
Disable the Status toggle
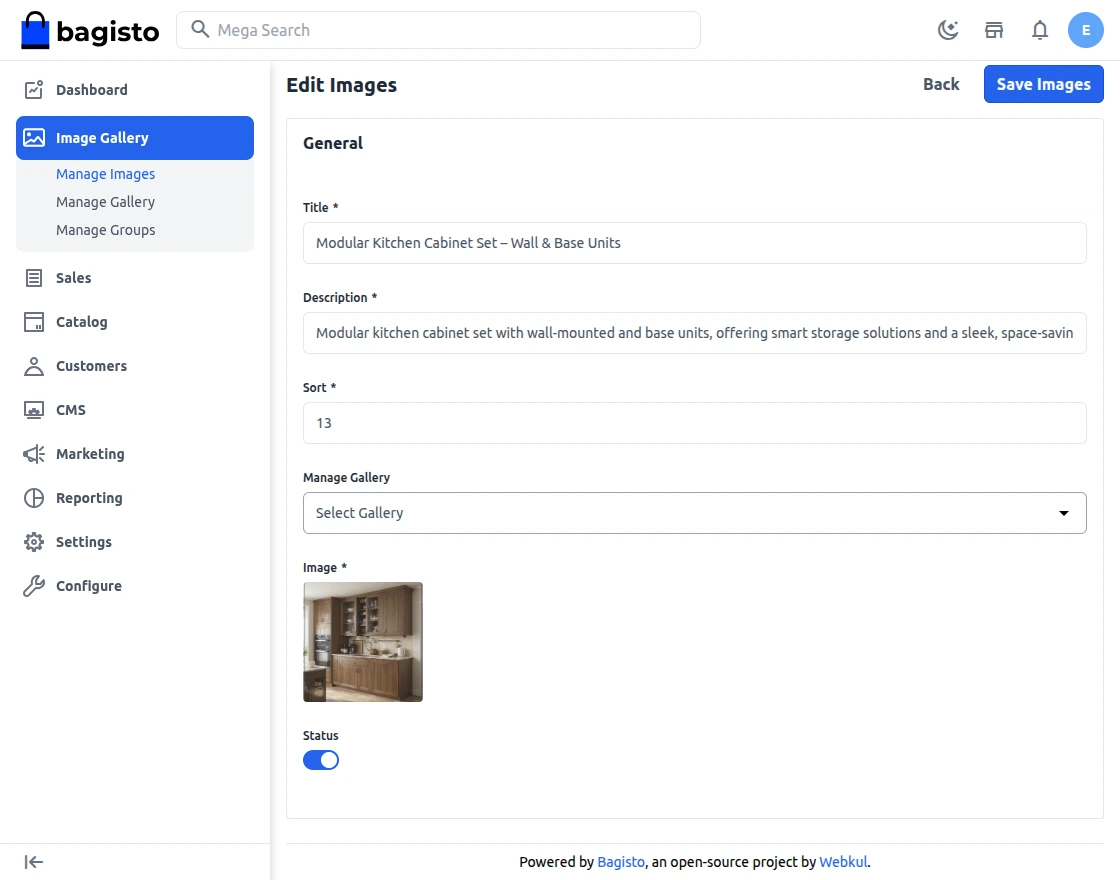point(320,759)
